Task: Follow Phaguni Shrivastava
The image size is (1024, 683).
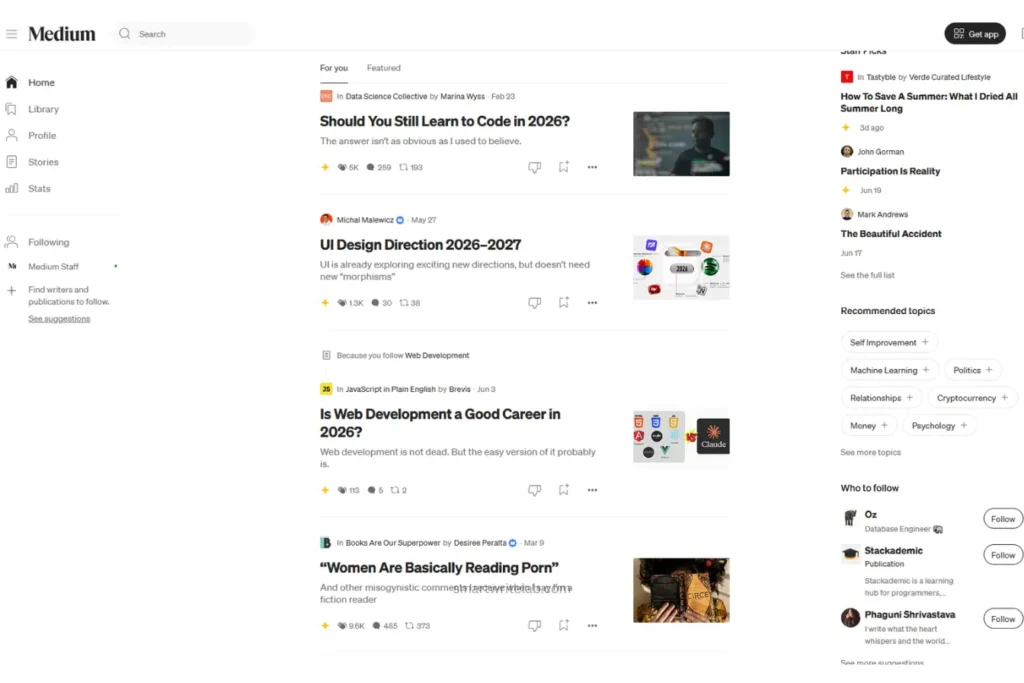Action: (1002, 619)
